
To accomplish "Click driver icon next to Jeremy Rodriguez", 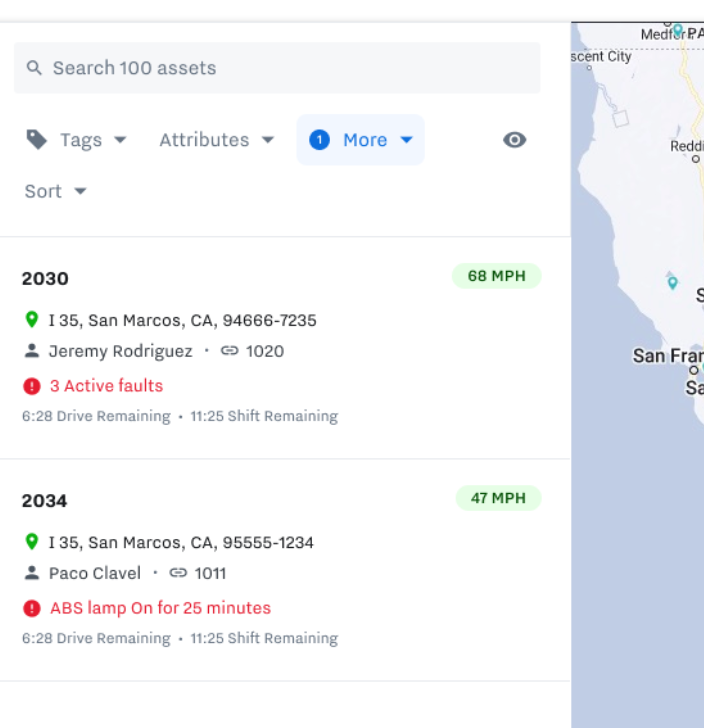I will click(32, 351).
